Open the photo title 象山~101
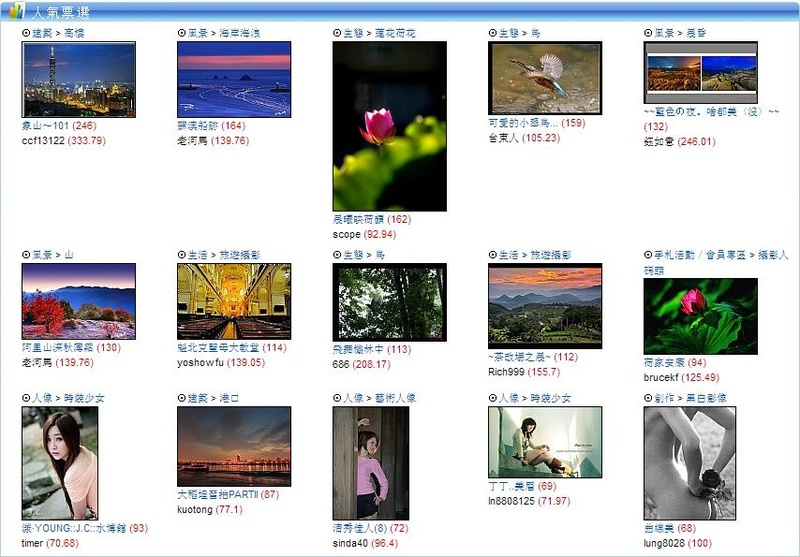This screenshot has height=557, width=800. (45, 125)
